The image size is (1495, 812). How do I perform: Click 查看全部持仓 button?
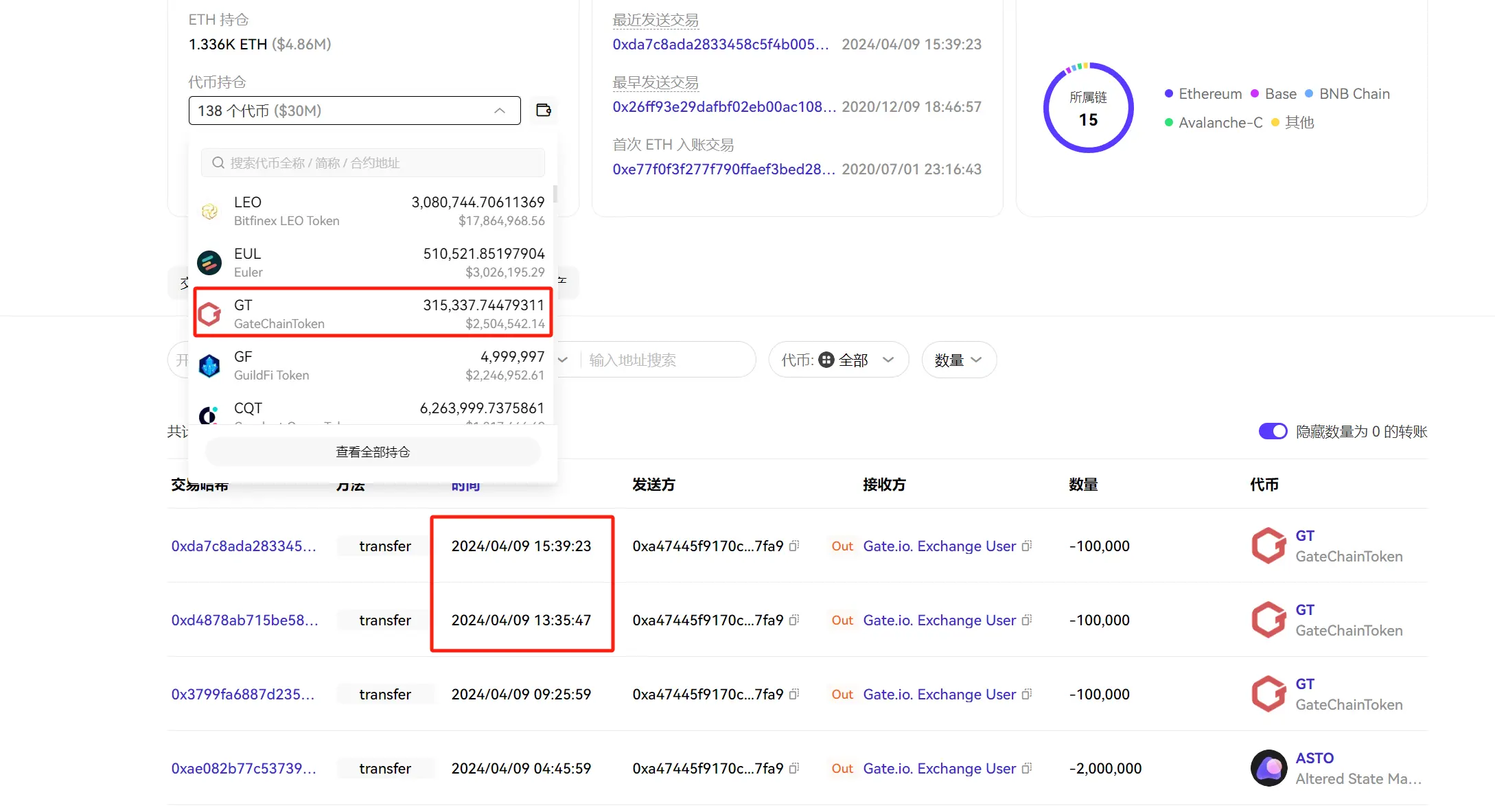[373, 452]
